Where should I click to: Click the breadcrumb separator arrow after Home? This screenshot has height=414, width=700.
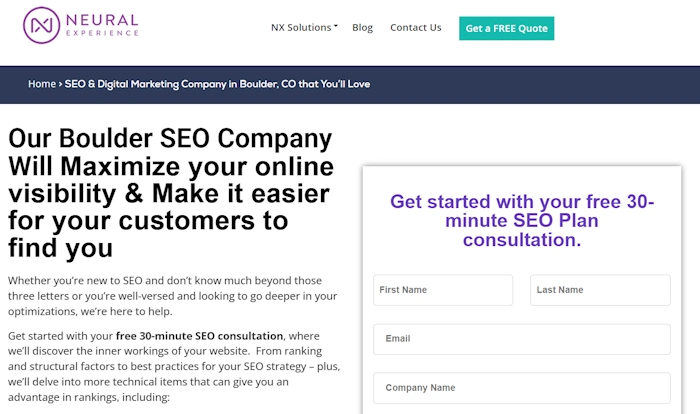(60, 84)
